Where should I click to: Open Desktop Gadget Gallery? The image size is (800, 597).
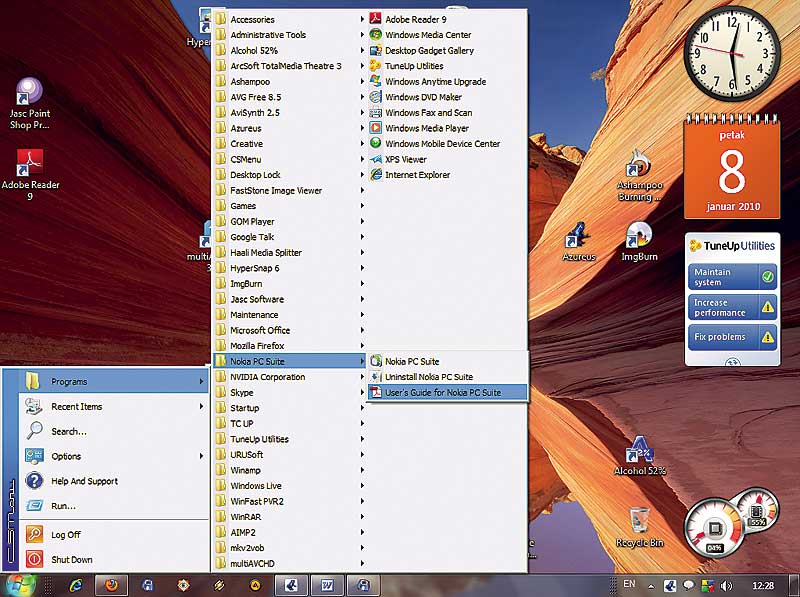click(446, 51)
